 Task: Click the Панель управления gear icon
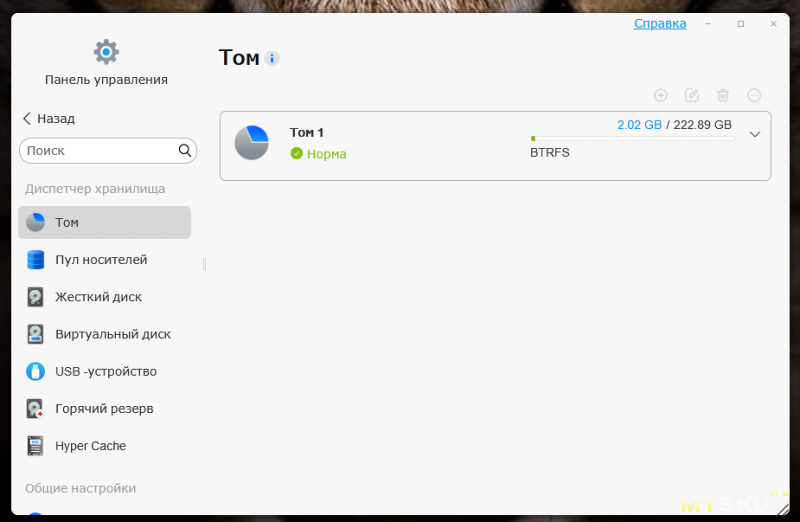[106, 52]
